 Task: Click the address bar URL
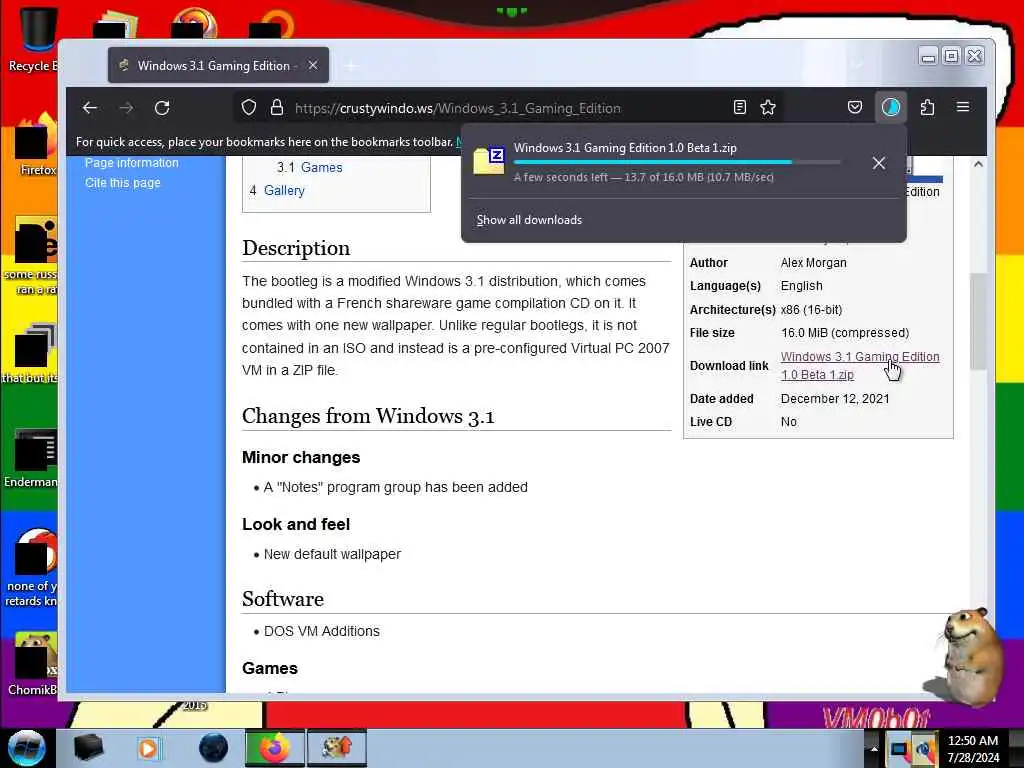458,108
